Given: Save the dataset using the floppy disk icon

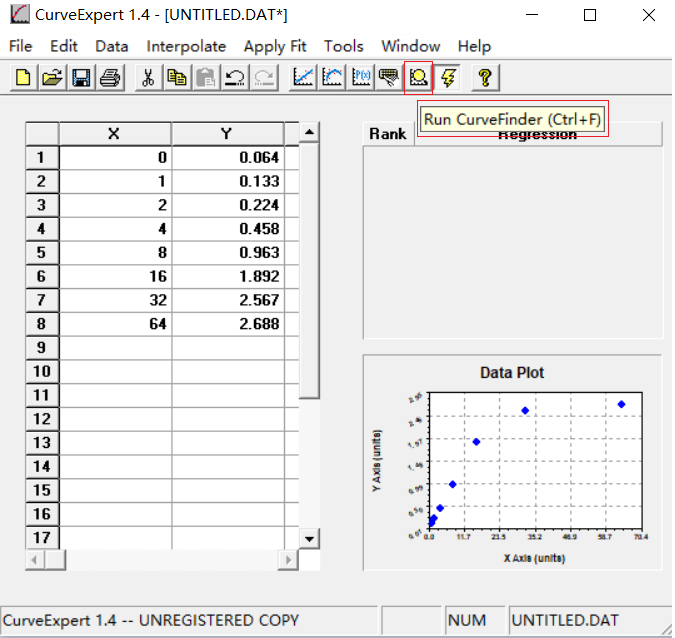Looking at the screenshot, I should [x=81, y=77].
